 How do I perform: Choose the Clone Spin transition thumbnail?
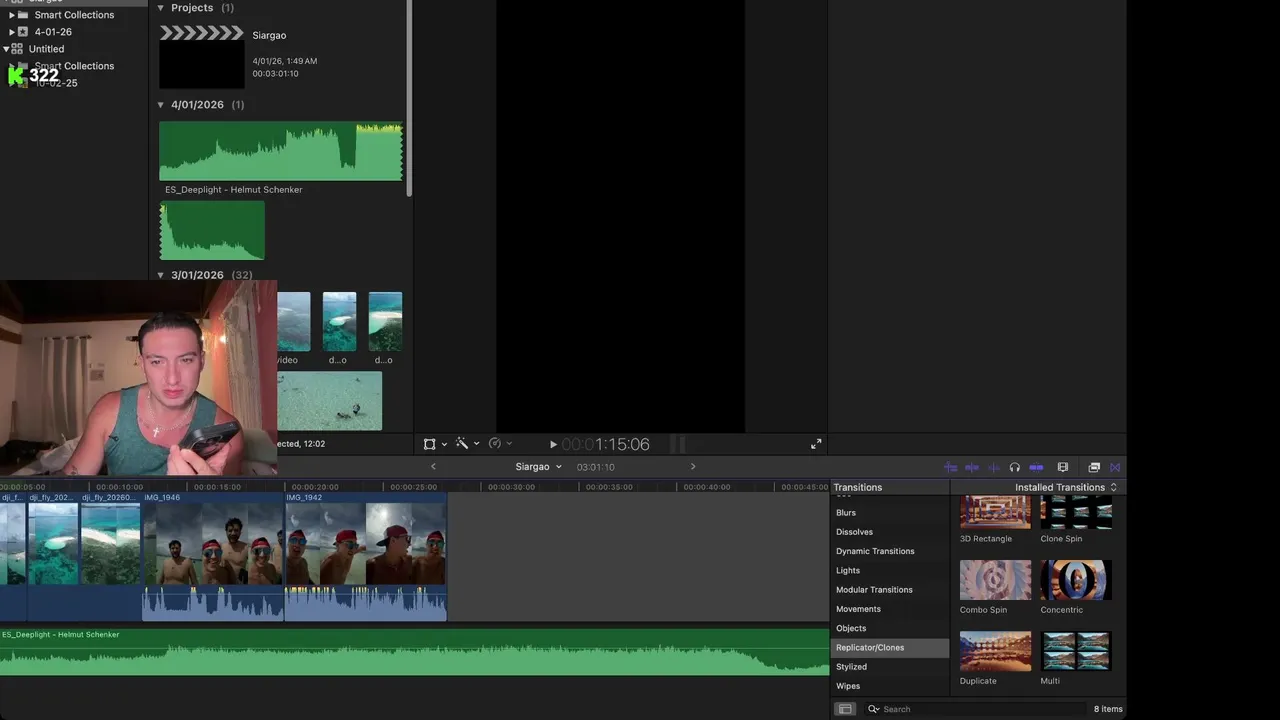tap(1076, 512)
